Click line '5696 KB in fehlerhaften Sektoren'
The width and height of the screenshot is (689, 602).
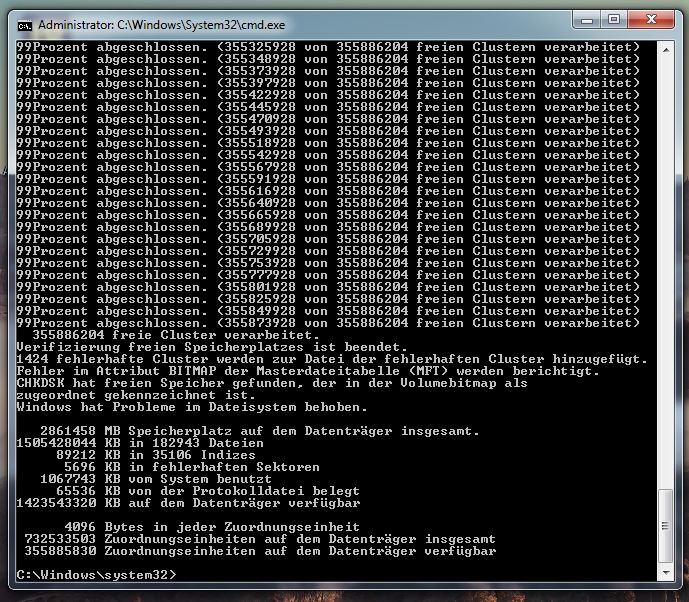(192, 467)
